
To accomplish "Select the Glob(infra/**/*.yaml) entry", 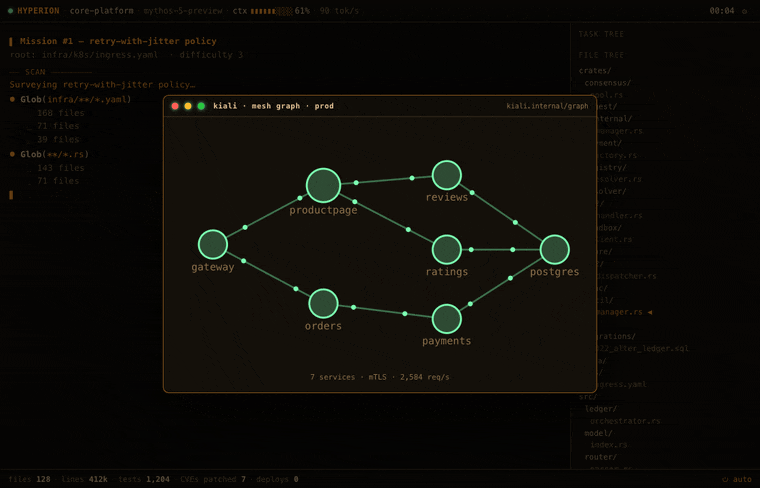I will pyautogui.click(x=76, y=99).
